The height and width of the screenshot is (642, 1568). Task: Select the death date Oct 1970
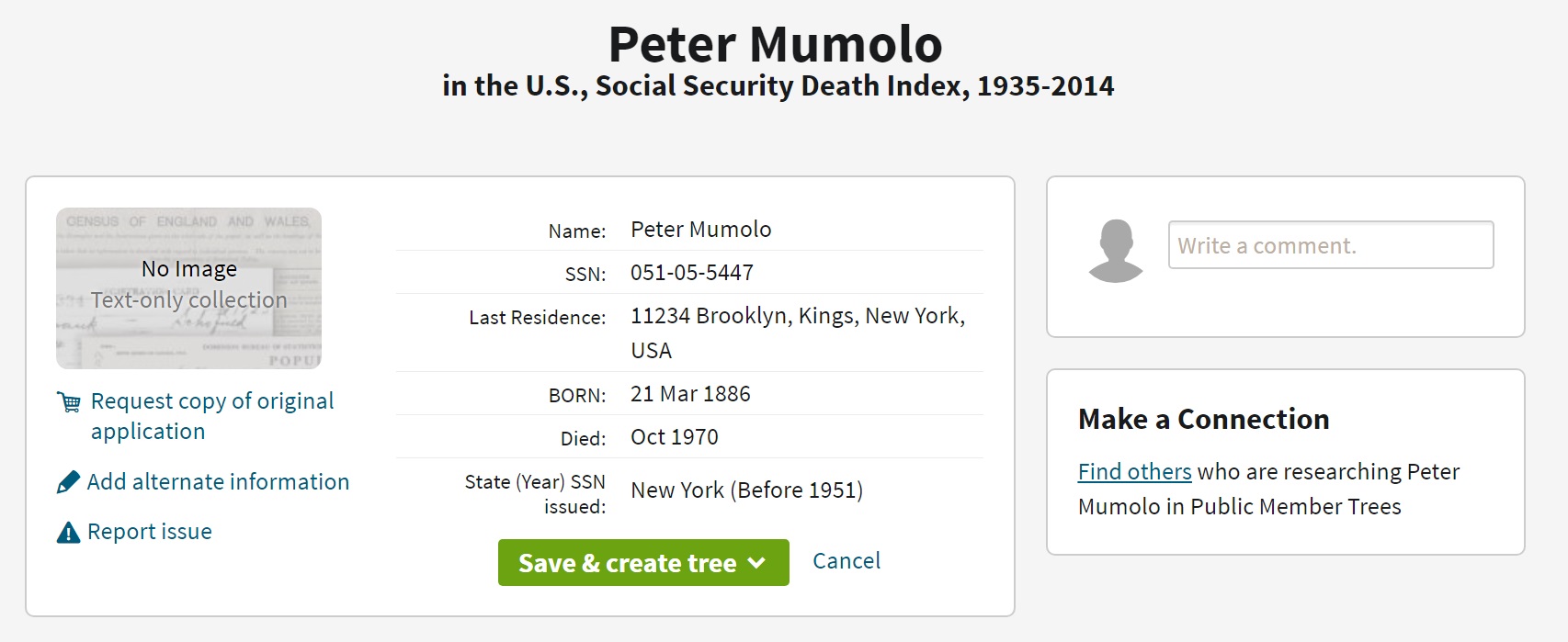[674, 437]
